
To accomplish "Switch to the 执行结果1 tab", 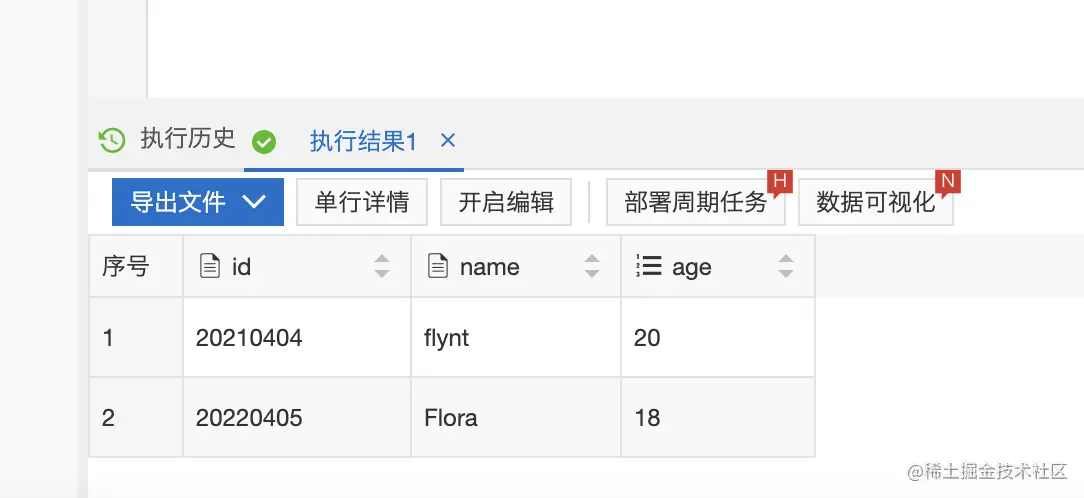I will [362, 142].
